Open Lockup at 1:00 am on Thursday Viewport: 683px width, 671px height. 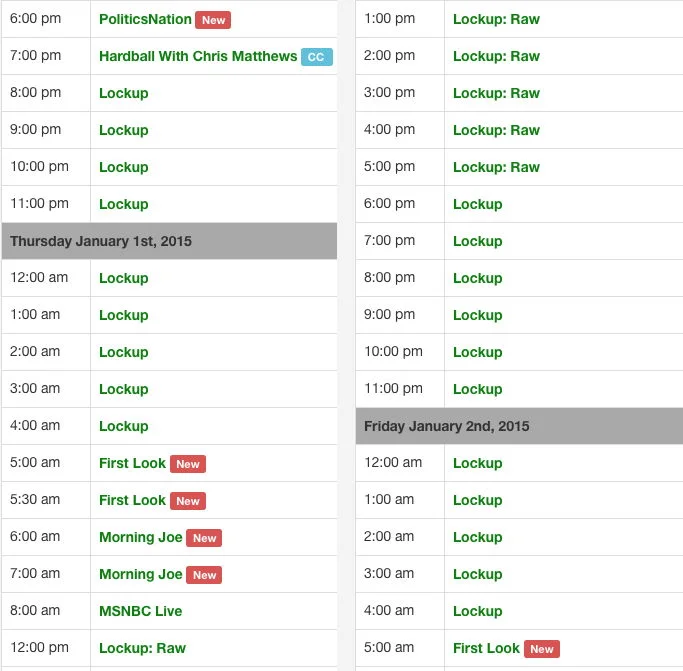[x=124, y=315]
